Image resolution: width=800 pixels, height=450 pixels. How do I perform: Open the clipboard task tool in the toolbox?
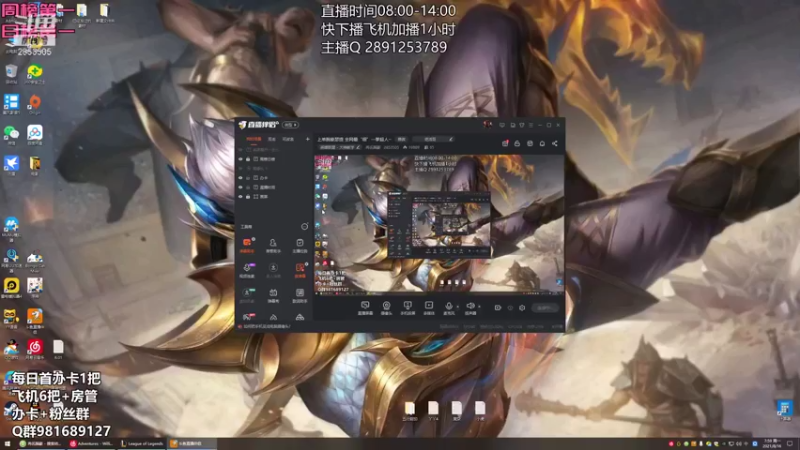click(x=299, y=244)
